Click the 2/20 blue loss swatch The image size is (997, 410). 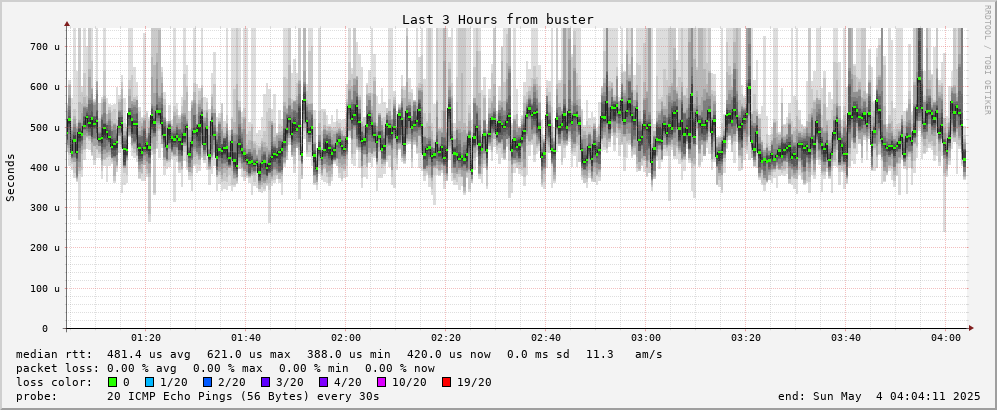[x=207, y=382]
